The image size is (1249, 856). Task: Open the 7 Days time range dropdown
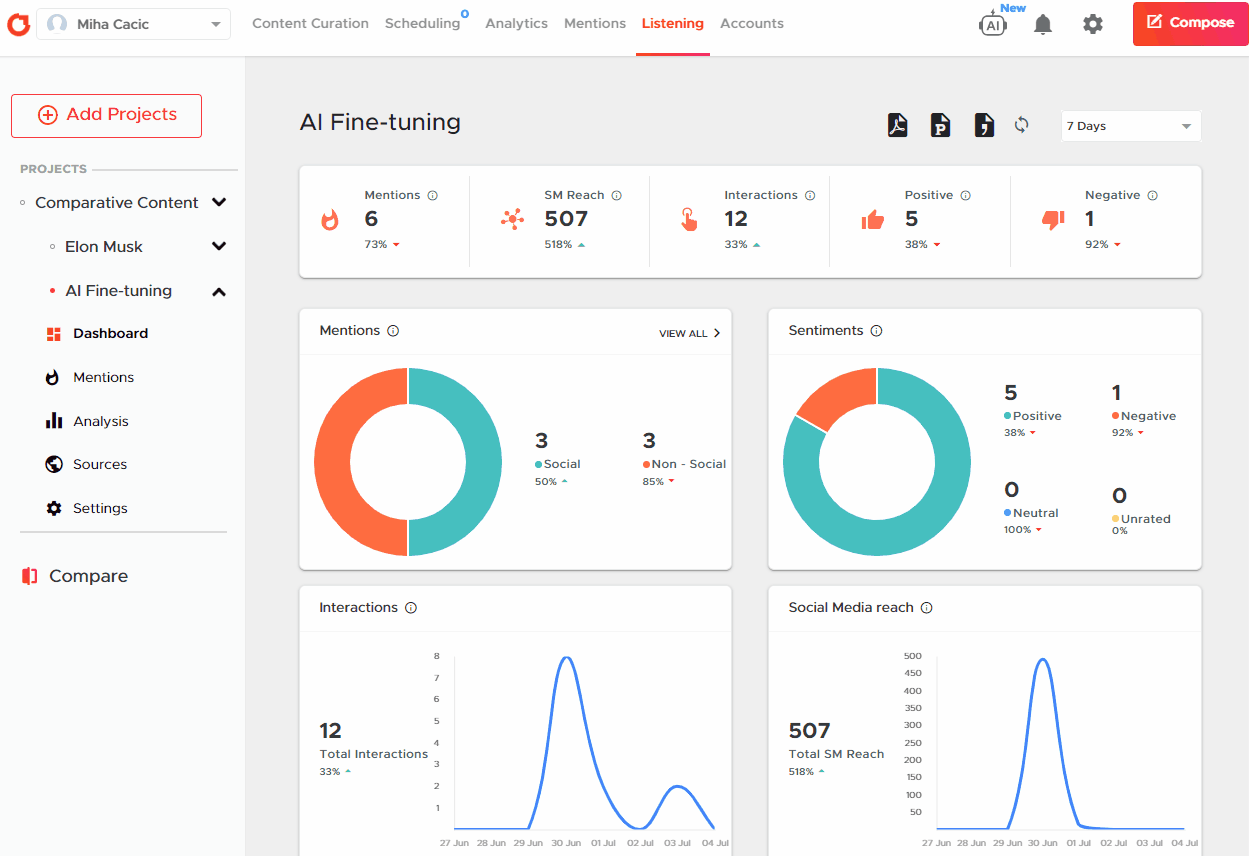tap(1130, 125)
